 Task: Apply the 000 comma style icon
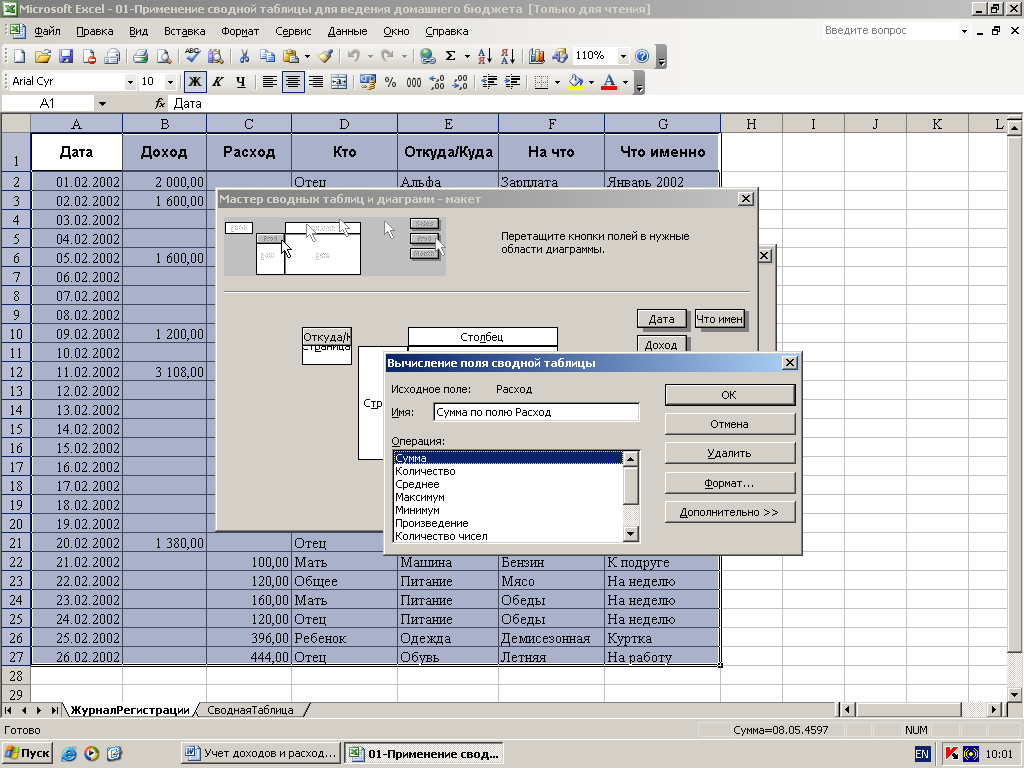coord(413,82)
